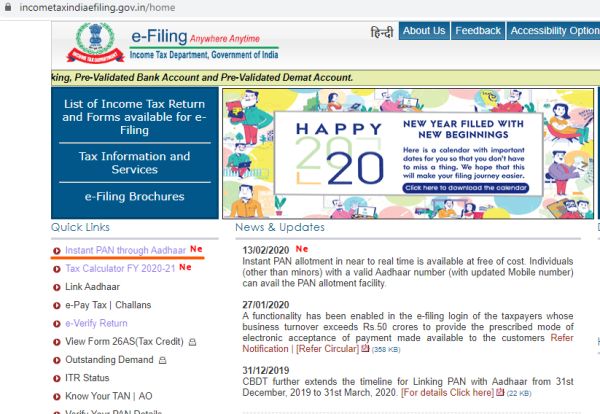Open the Accessibility Options menu

pos(553,32)
